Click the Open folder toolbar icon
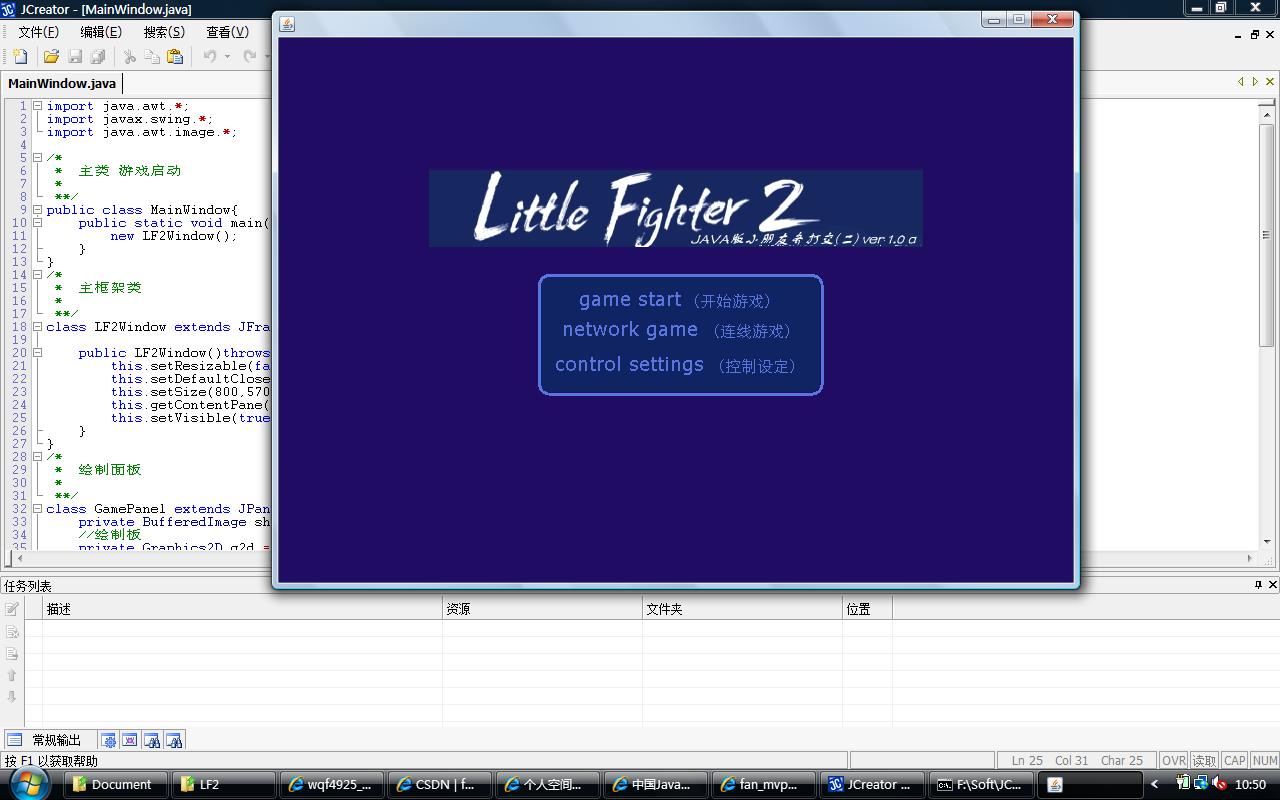The image size is (1280, 800). click(52, 57)
